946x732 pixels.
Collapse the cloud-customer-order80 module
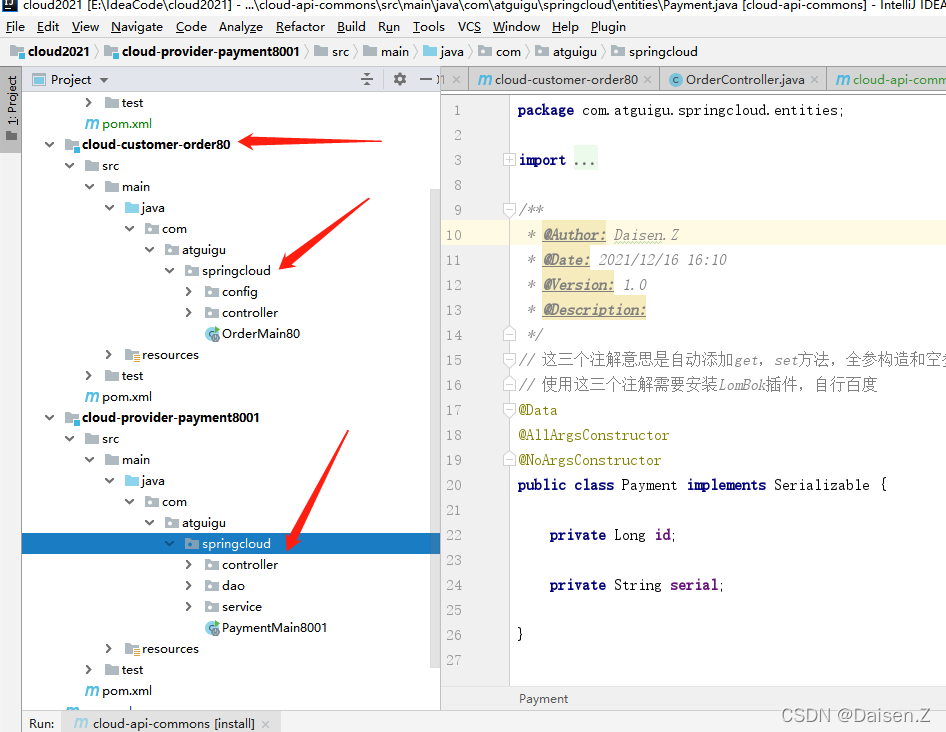(49, 145)
